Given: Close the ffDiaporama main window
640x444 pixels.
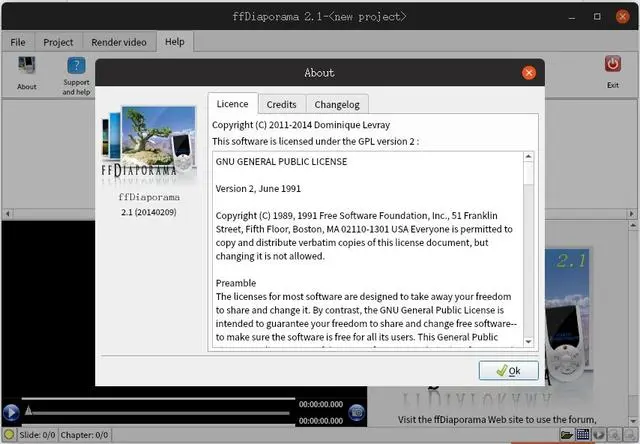Looking at the screenshot, I should tap(622, 17).
